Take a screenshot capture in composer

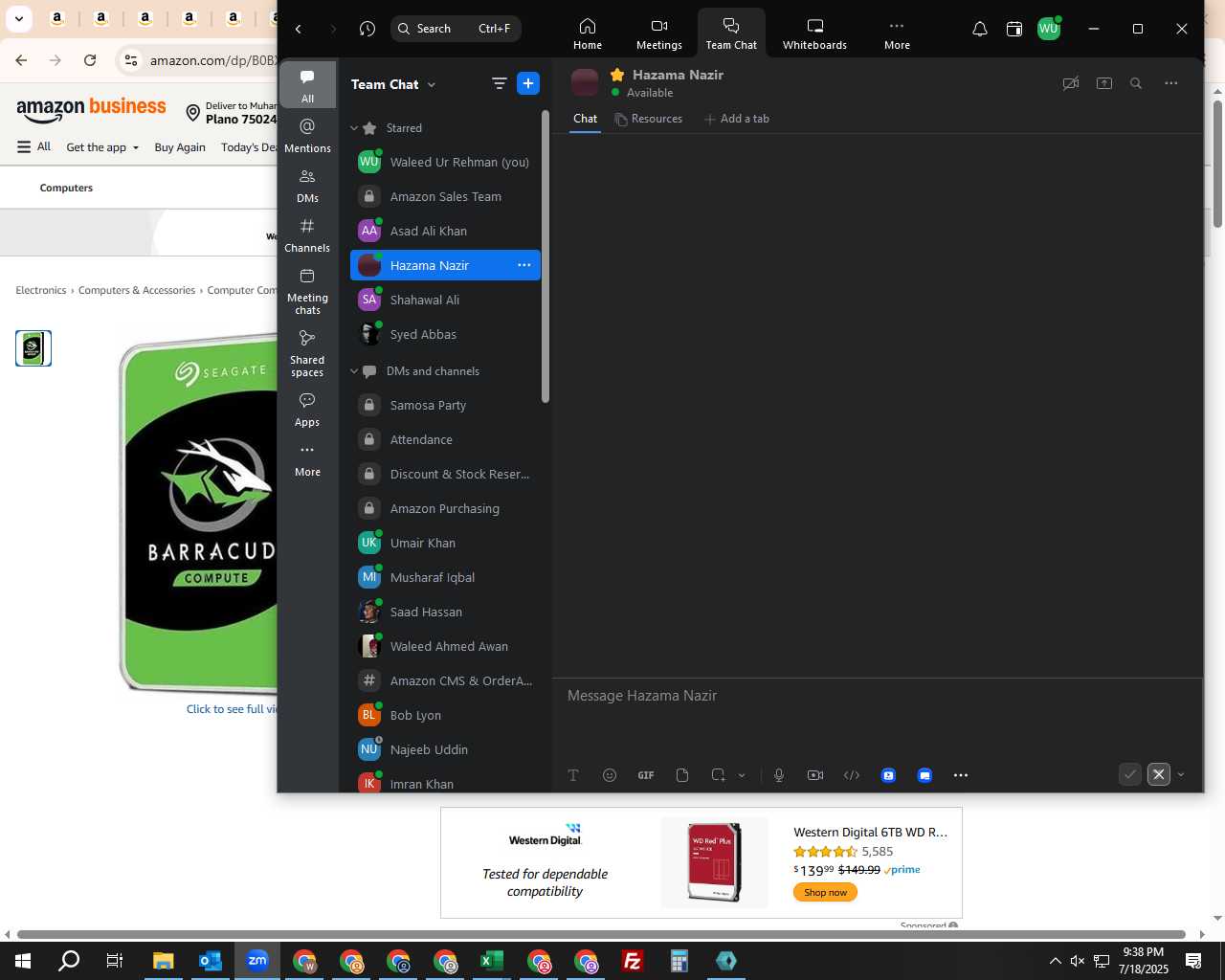(718, 775)
